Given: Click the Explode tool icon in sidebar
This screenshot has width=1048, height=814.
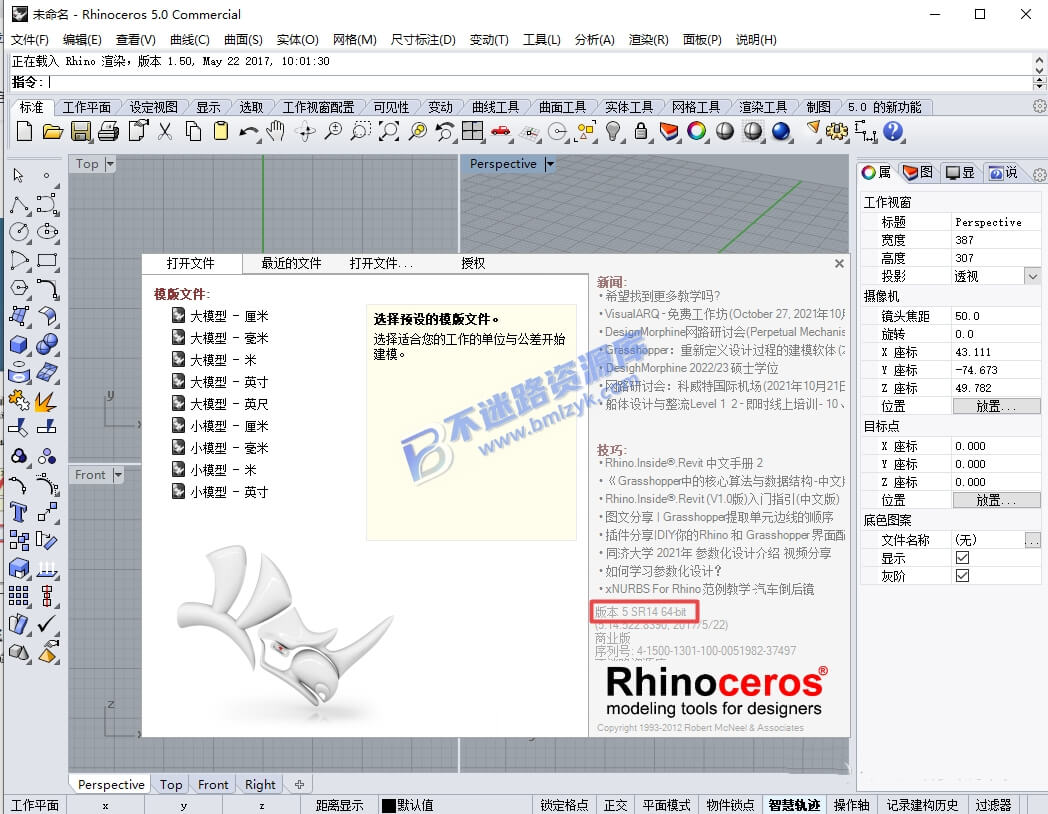Looking at the screenshot, I should 46,400.
